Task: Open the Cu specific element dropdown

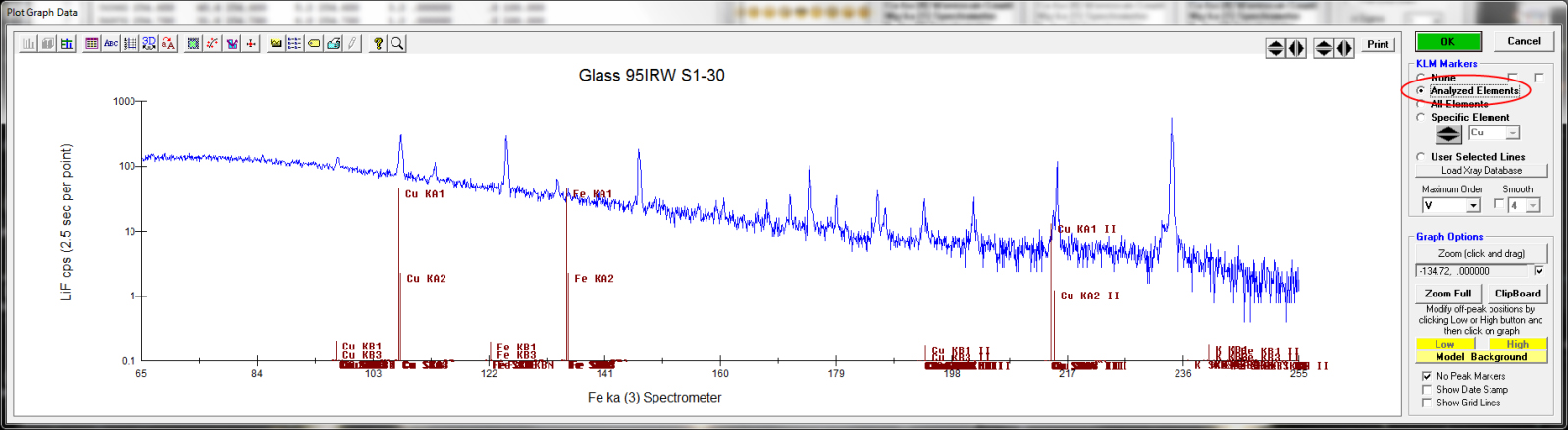Action: coord(1513,133)
